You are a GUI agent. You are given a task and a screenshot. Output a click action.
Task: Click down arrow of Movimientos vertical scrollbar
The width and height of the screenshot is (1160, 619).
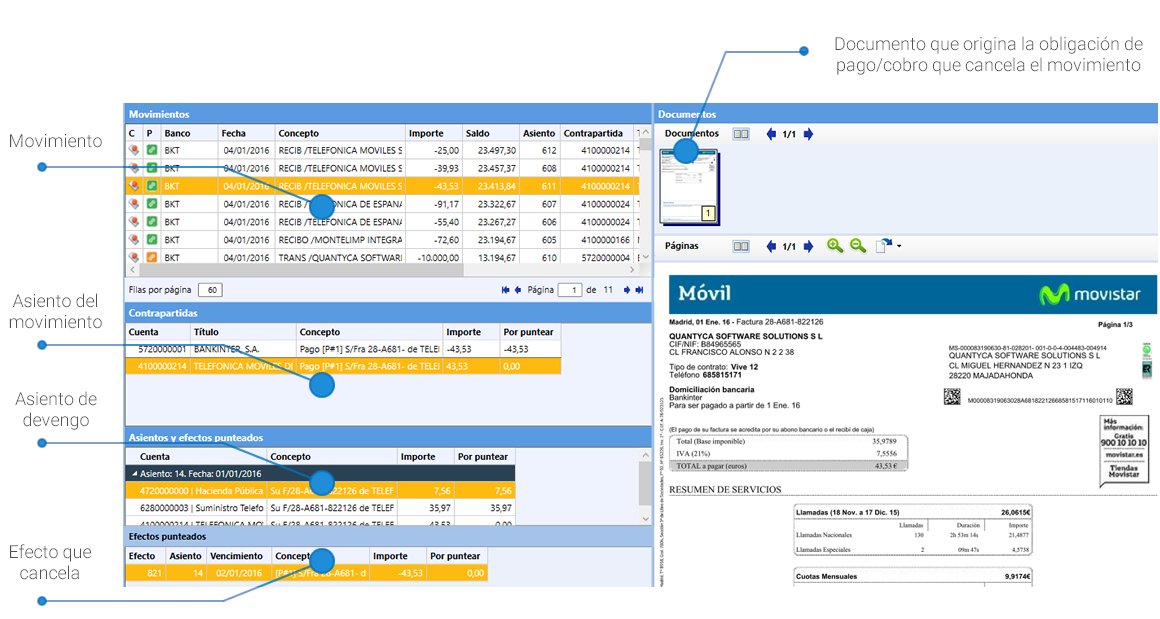click(645, 257)
